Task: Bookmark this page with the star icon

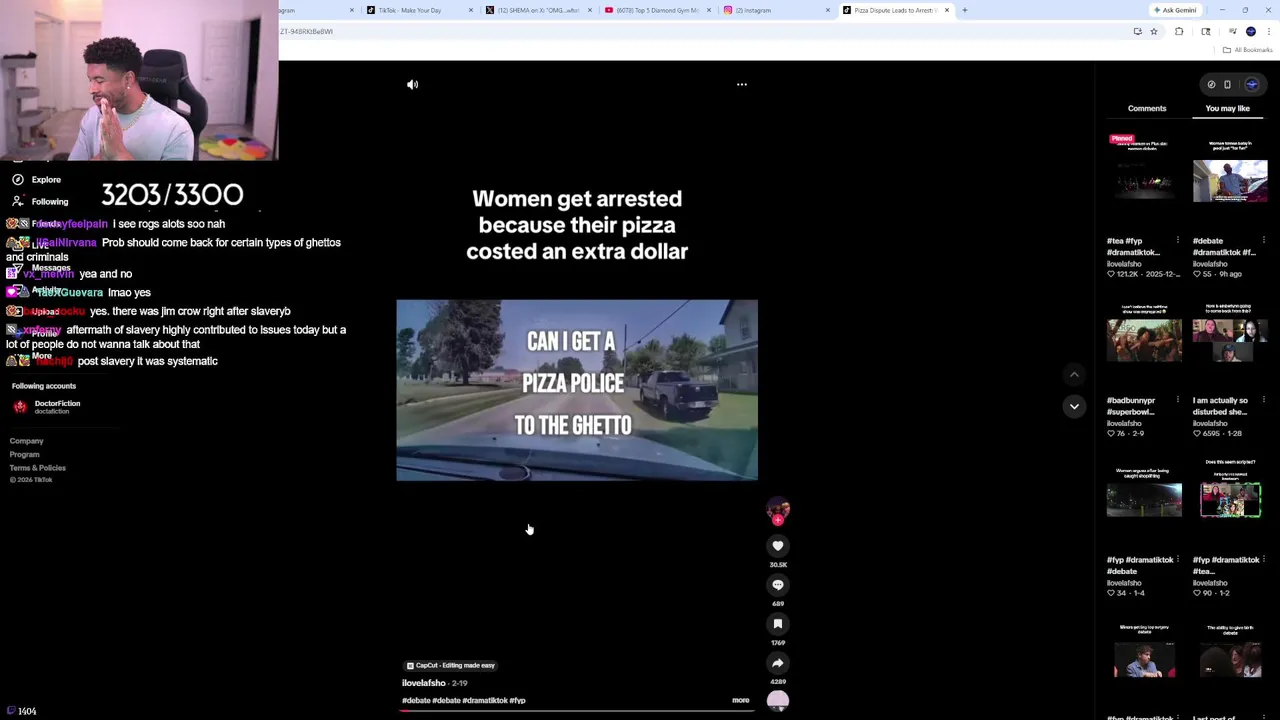Action: (1154, 32)
